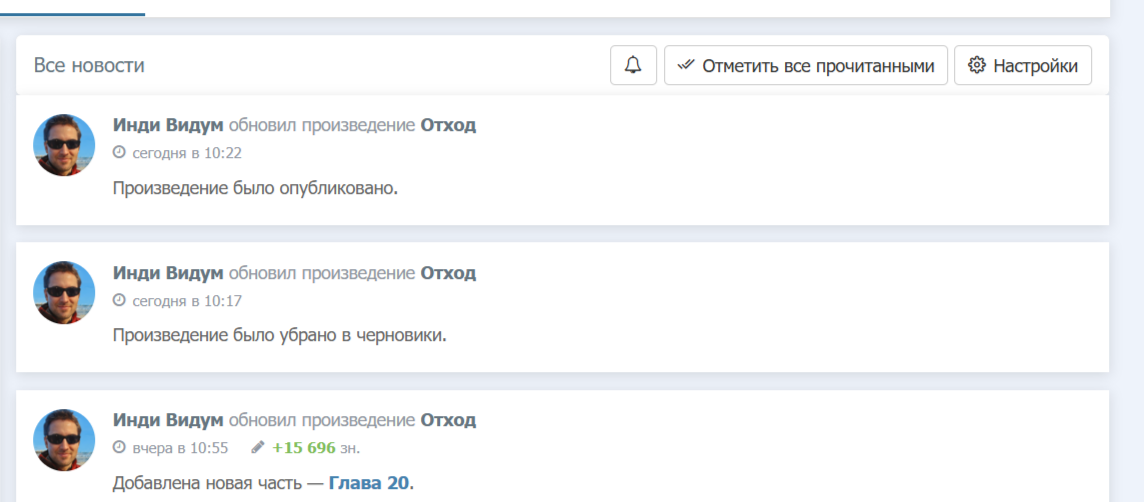The width and height of the screenshot is (1144, 502).
Task: Open author 'Инди Видум' in 10:22 post
Action: (168, 125)
